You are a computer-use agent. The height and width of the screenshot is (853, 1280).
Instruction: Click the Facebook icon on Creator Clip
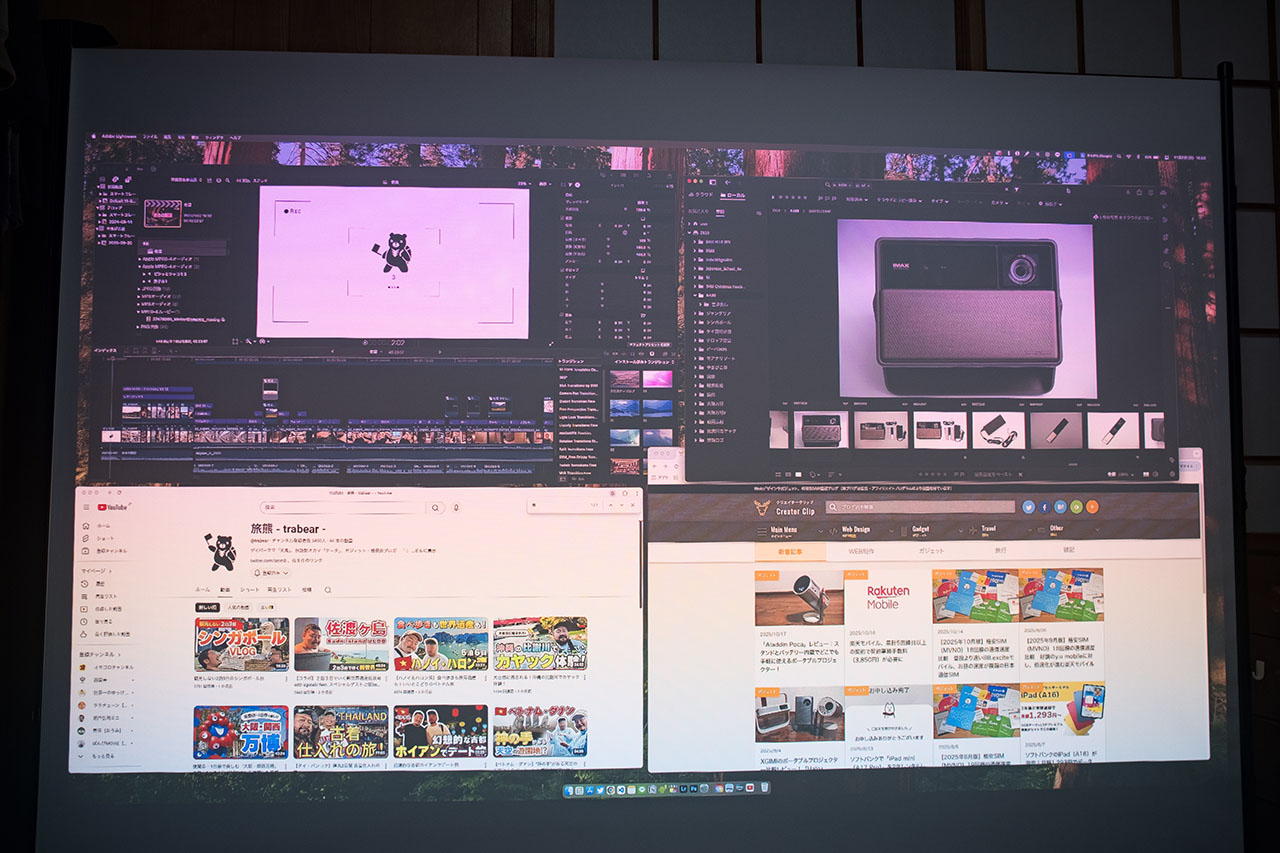(1044, 507)
